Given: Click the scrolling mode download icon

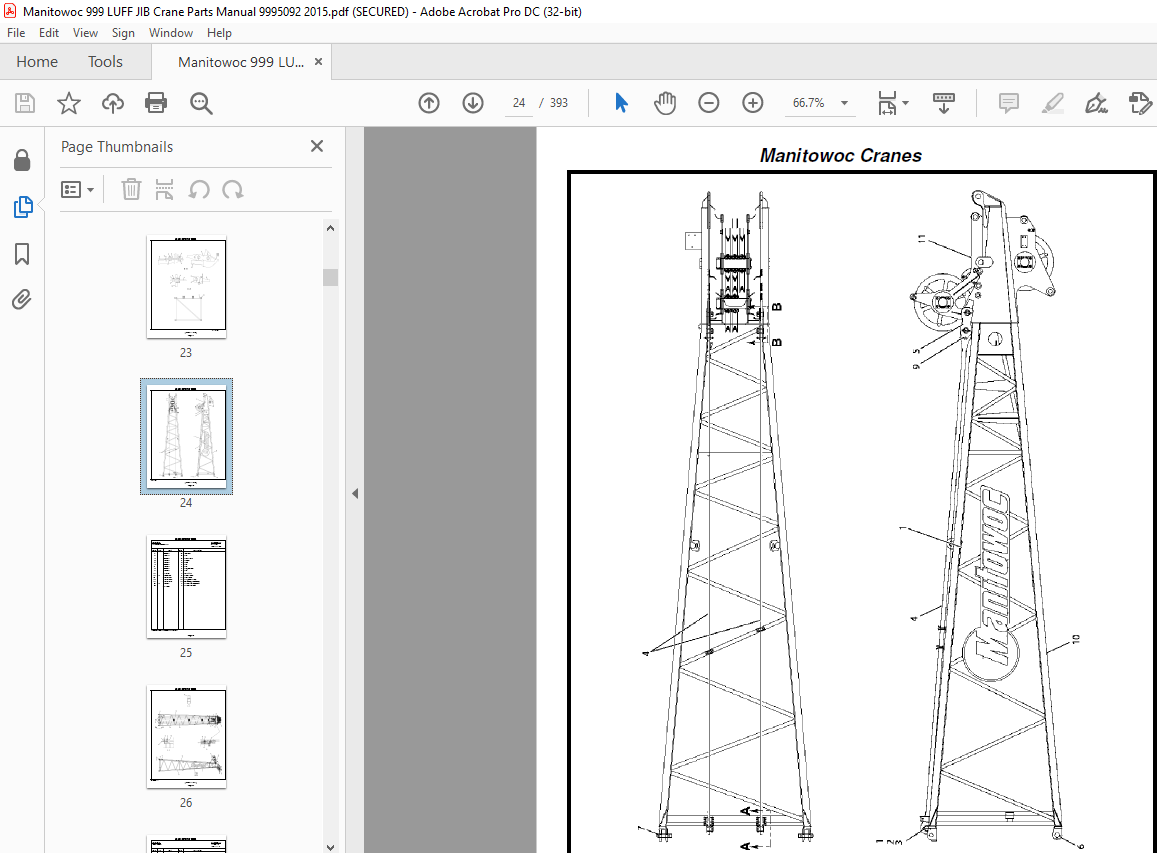Looking at the screenshot, I should 944,103.
